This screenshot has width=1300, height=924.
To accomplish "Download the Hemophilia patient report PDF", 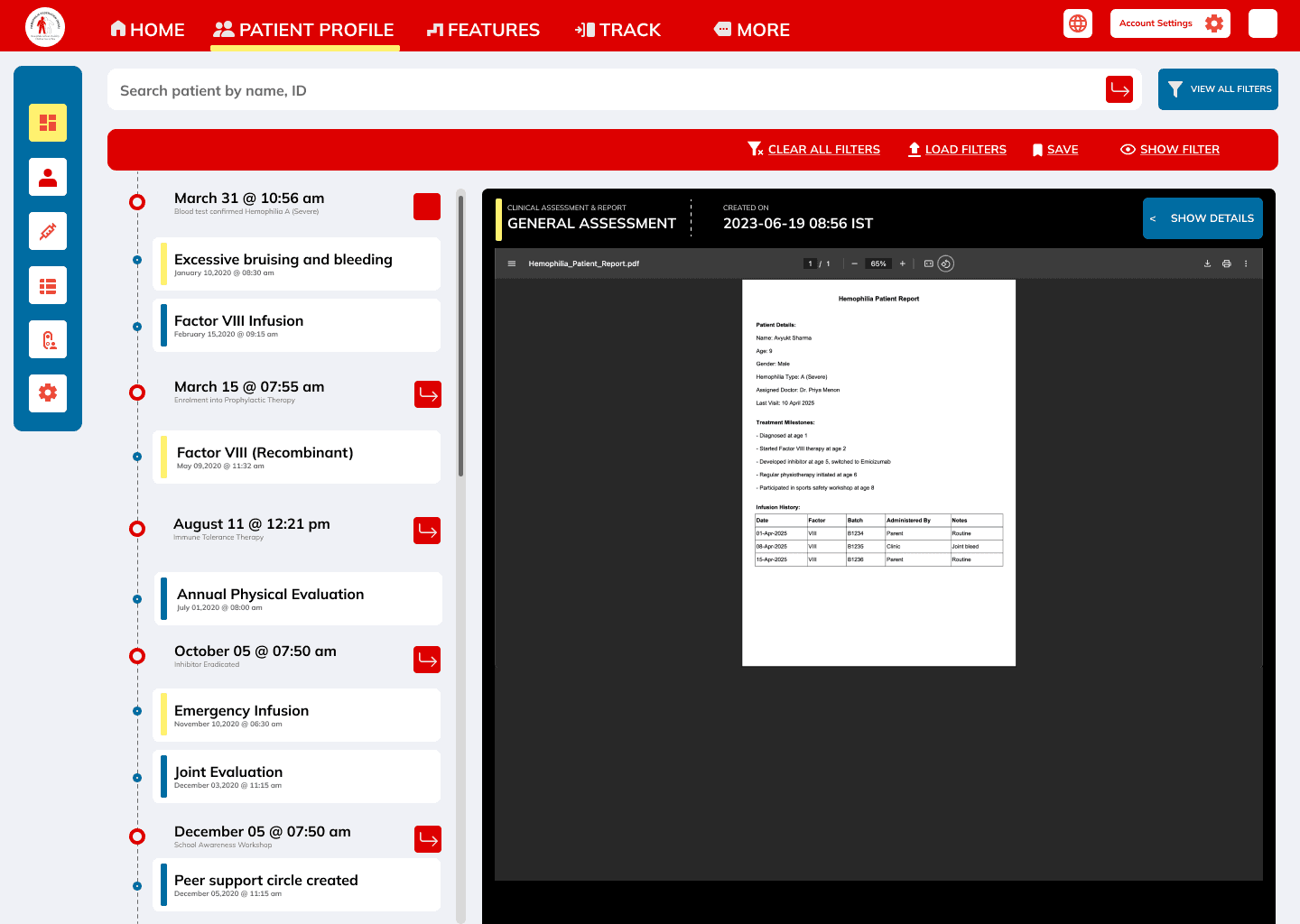I will click(1207, 263).
